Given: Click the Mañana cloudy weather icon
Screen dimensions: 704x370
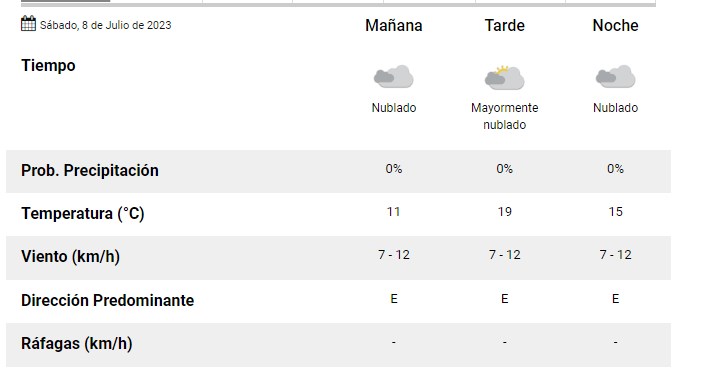Looking at the screenshot, I should (x=394, y=76).
